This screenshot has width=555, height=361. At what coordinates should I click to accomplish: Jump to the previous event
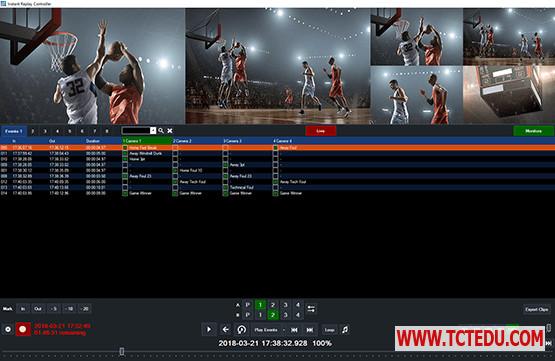(294, 330)
